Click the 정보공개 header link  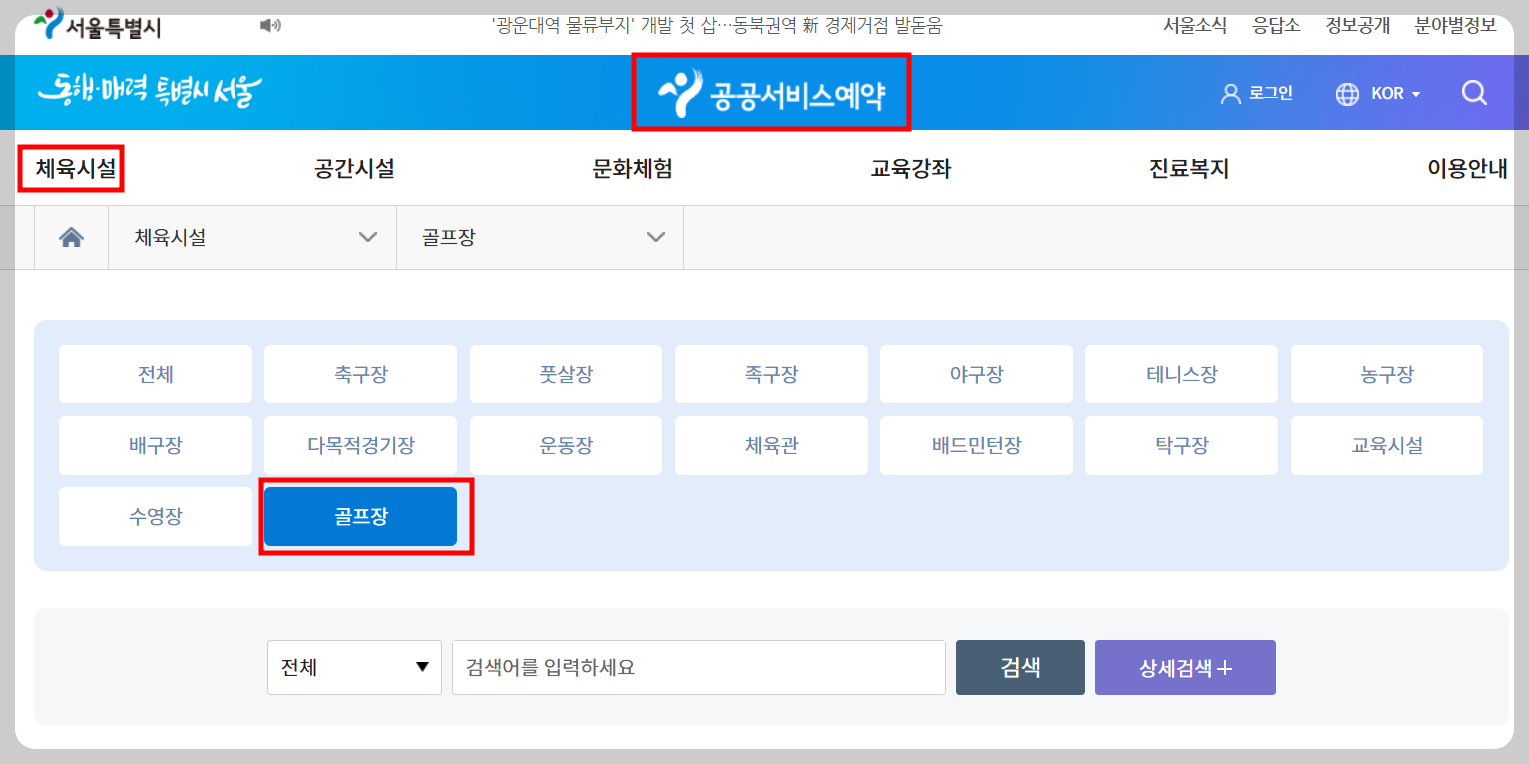coord(1356,25)
